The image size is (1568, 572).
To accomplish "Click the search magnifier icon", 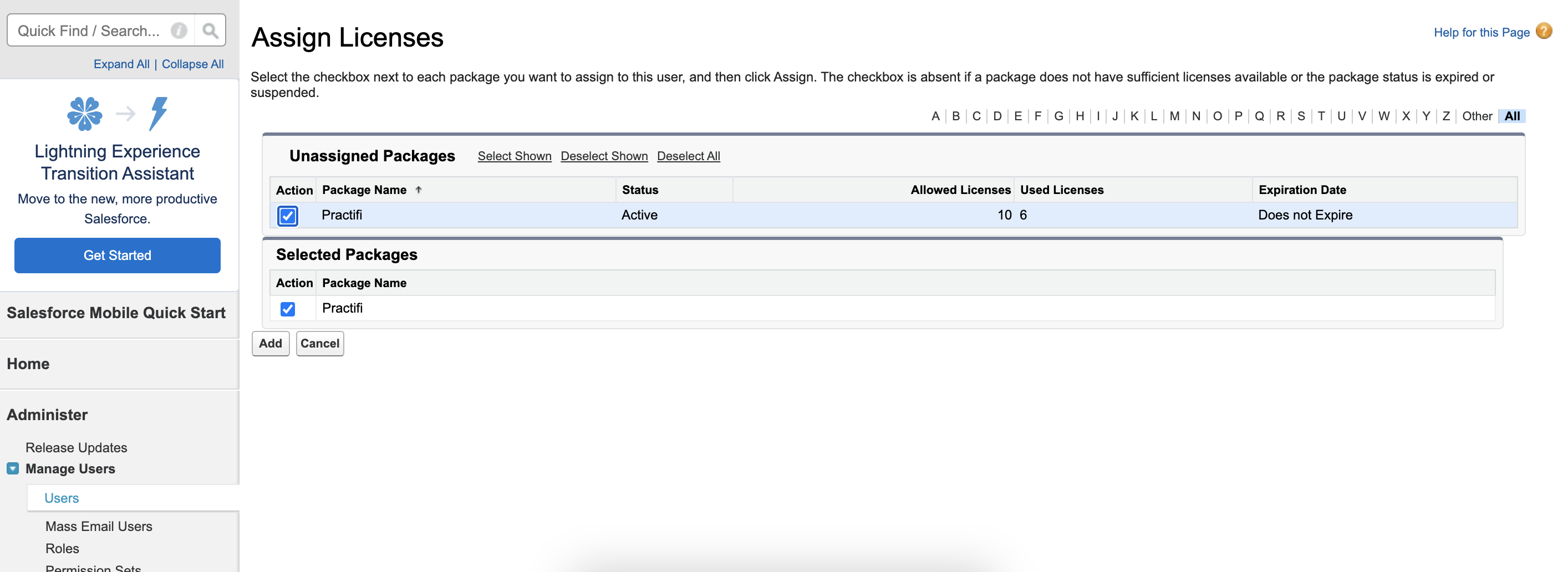I will pos(210,30).
